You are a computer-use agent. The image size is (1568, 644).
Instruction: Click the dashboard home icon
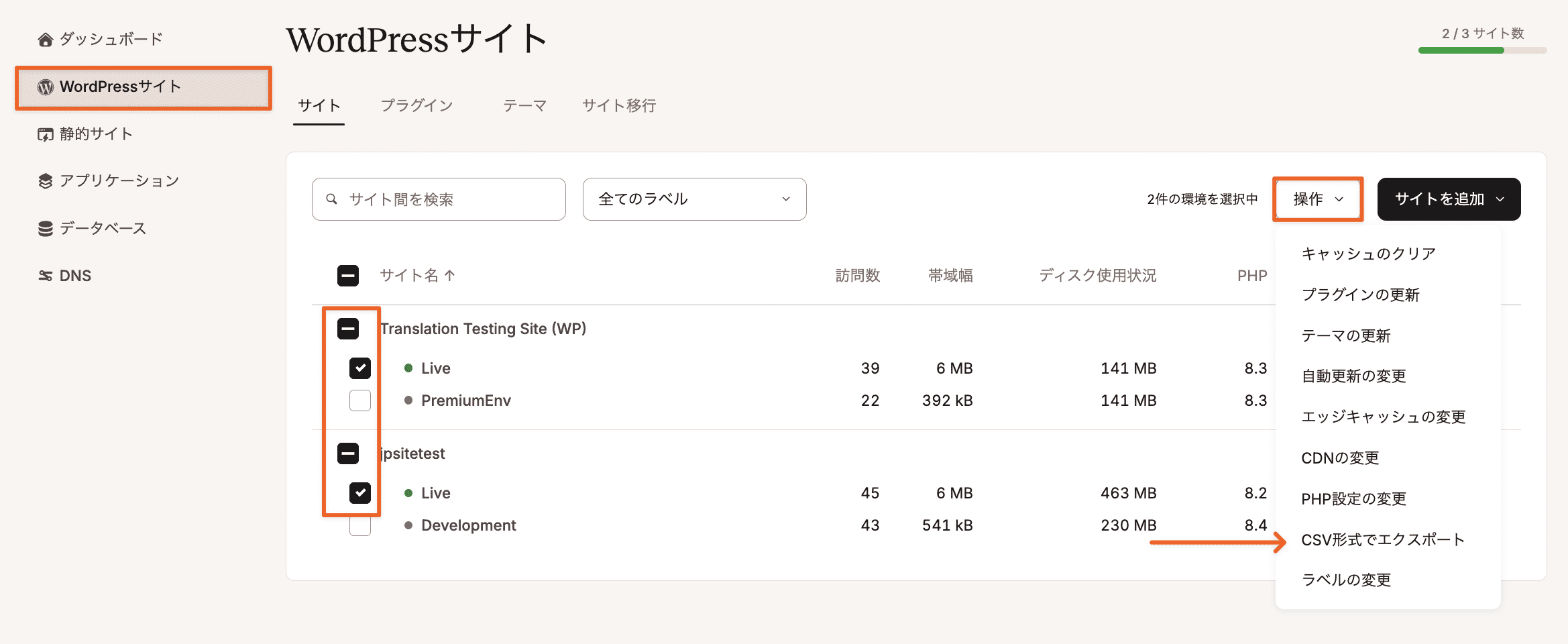[45, 40]
